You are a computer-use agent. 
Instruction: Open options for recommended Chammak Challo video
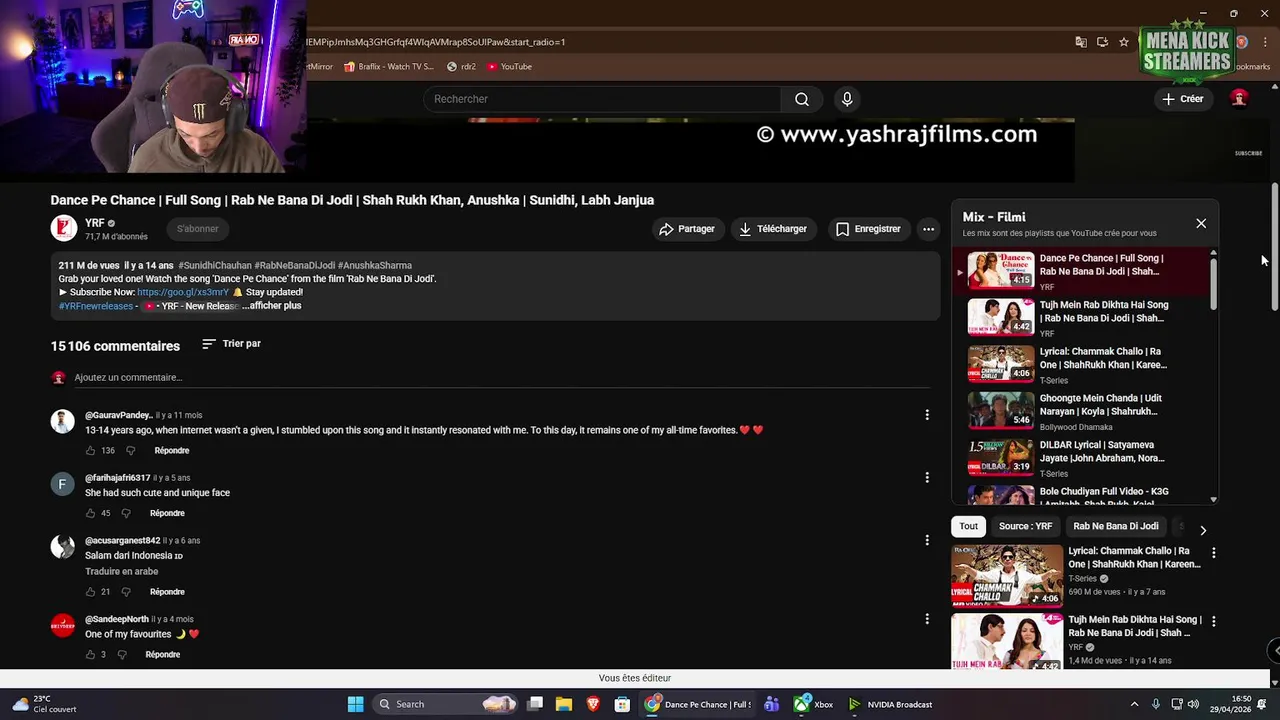[x=1214, y=552]
